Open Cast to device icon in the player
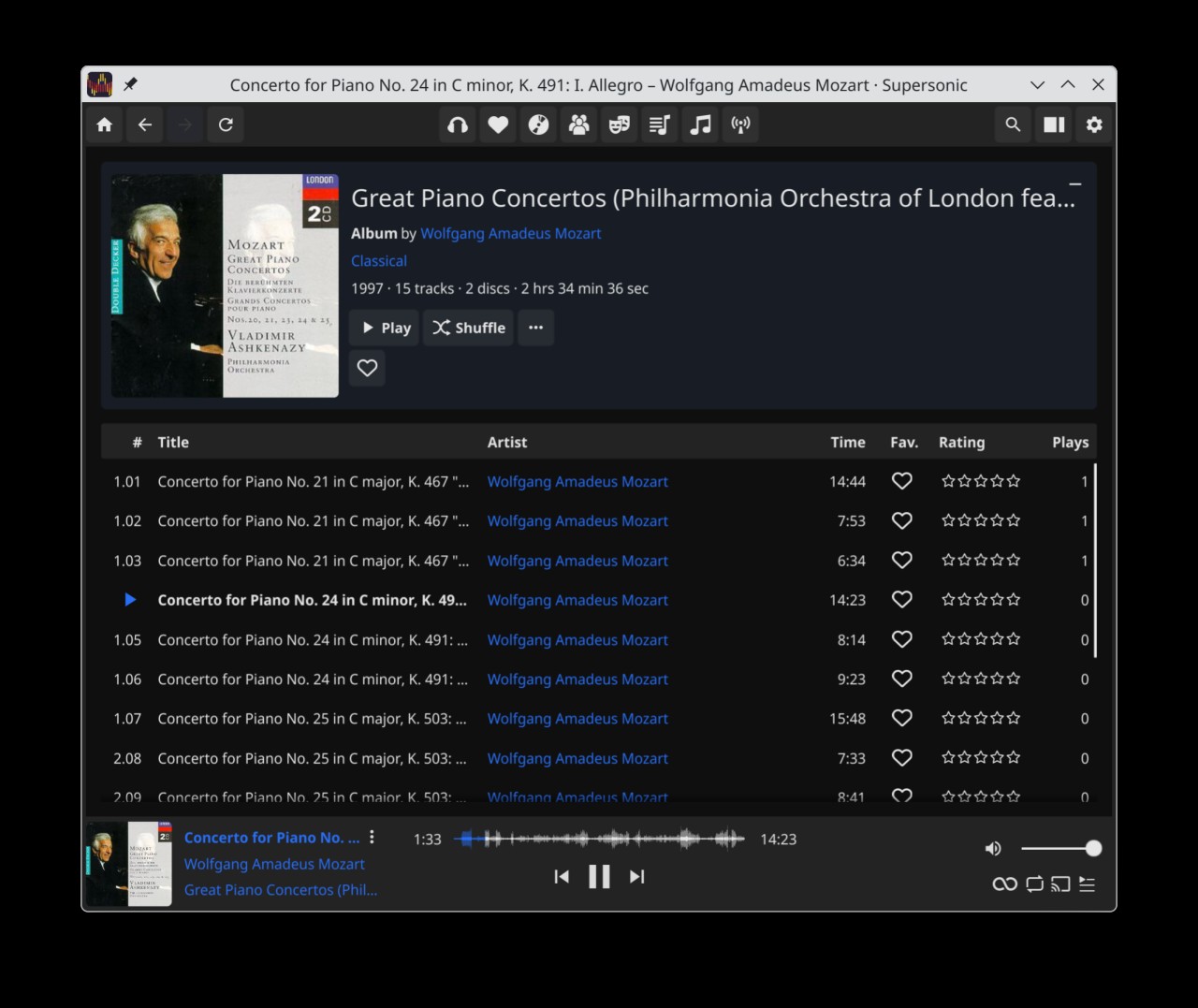The image size is (1198, 1008). click(x=1060, y=884)
